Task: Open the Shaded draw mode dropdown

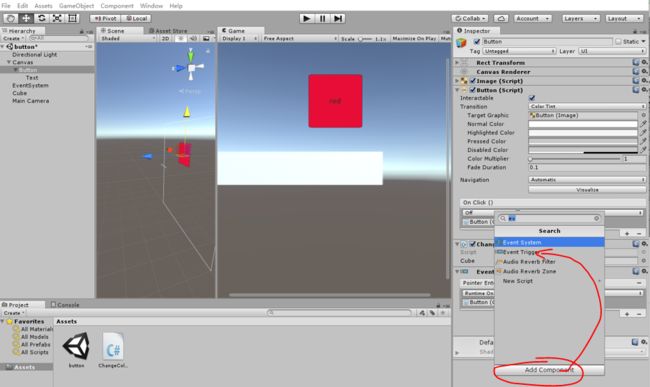Action: pos(128,38)
